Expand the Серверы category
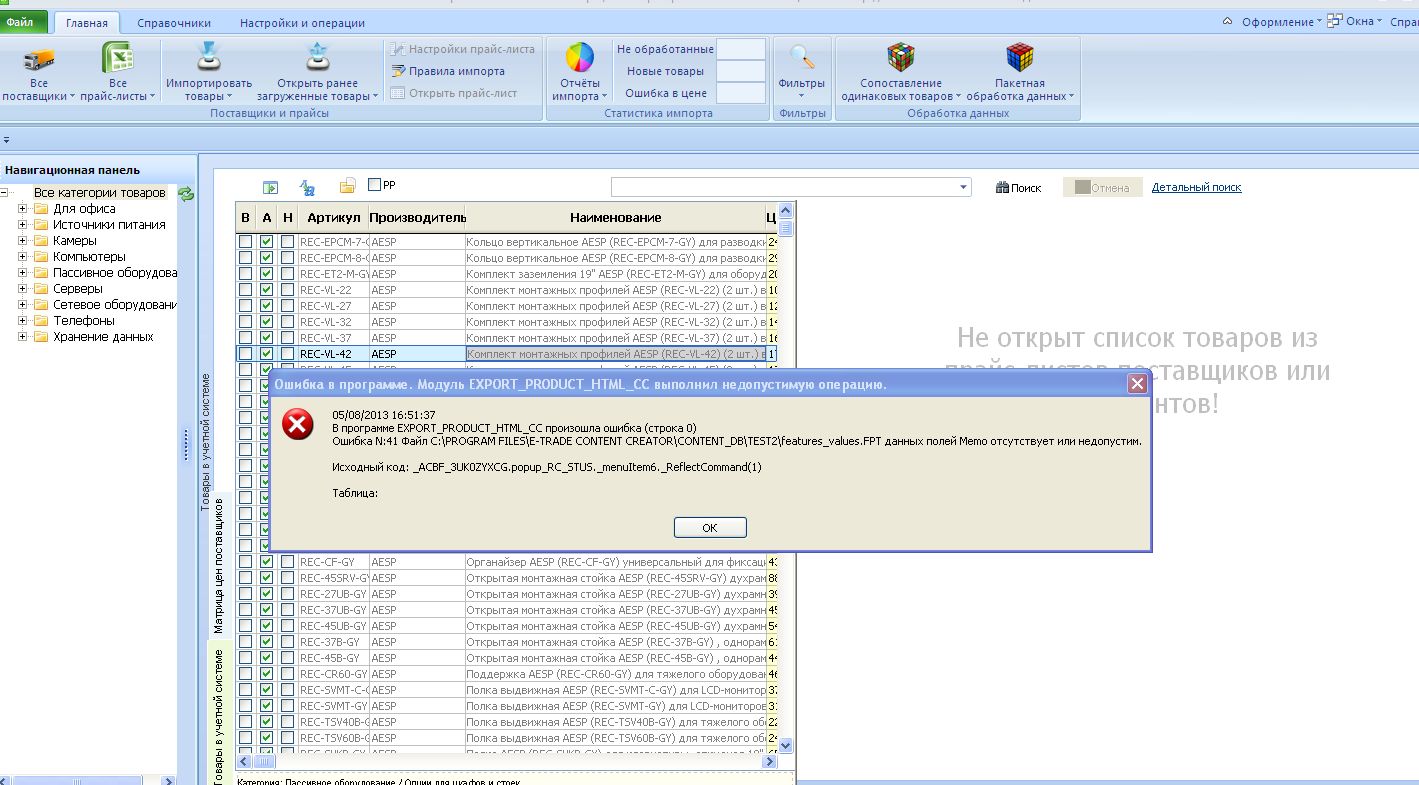 pos(23,289)
